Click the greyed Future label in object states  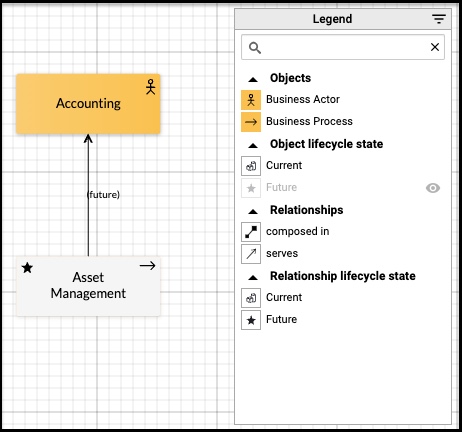pyautogui.click(x=281, y=187)
